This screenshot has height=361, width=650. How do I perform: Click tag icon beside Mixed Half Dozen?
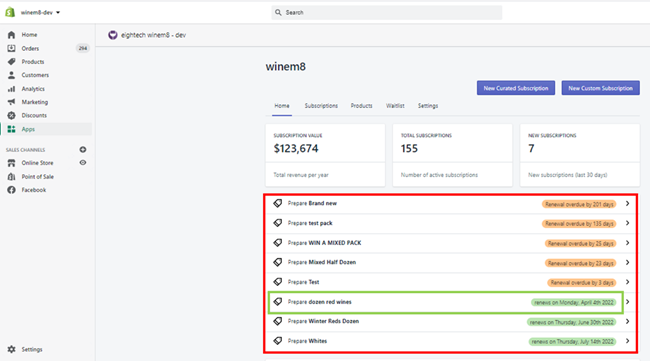(x=278, y=262)
